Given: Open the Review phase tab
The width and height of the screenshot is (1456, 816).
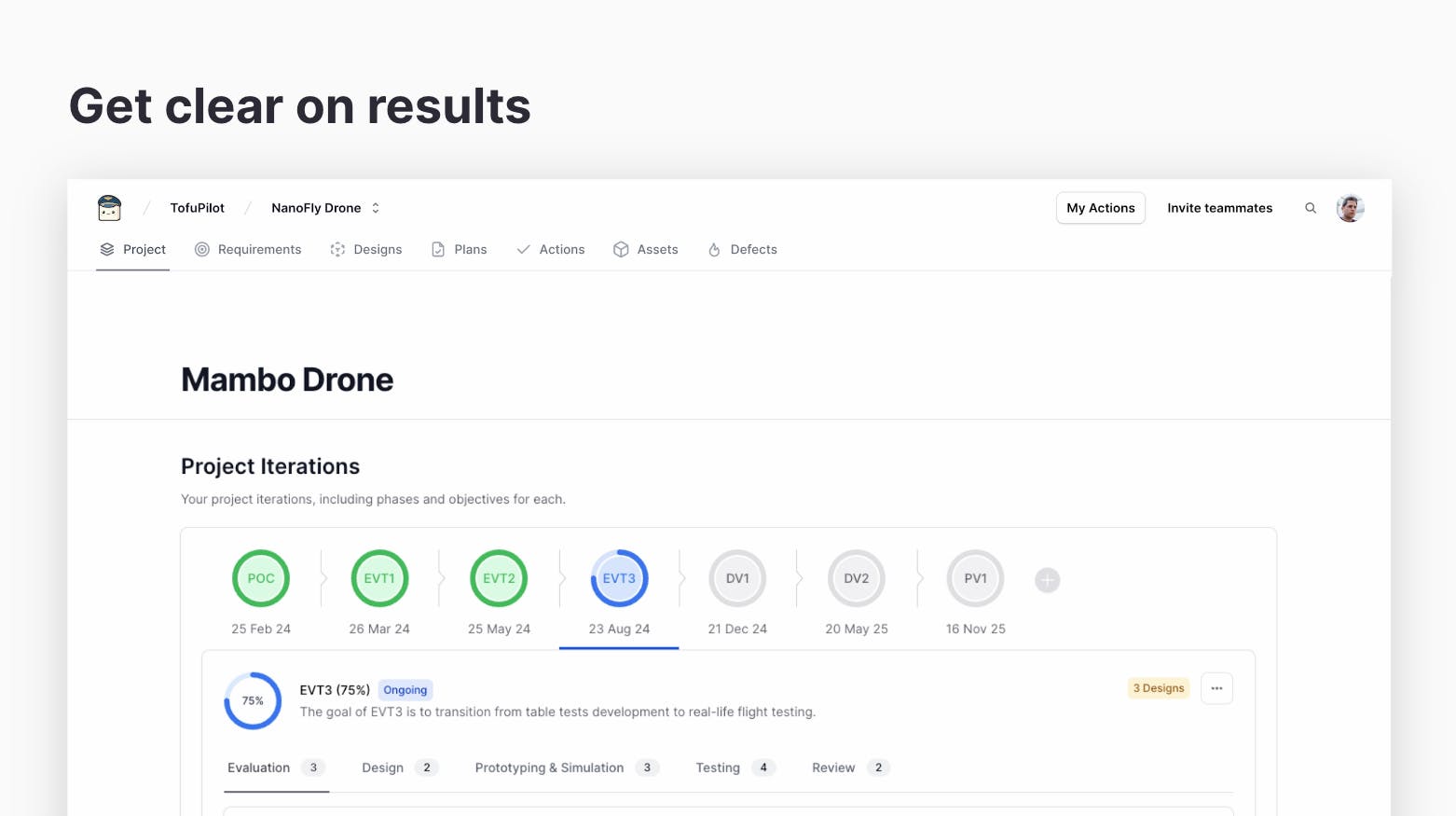Looking at the screenshot, I should (851, 768).
